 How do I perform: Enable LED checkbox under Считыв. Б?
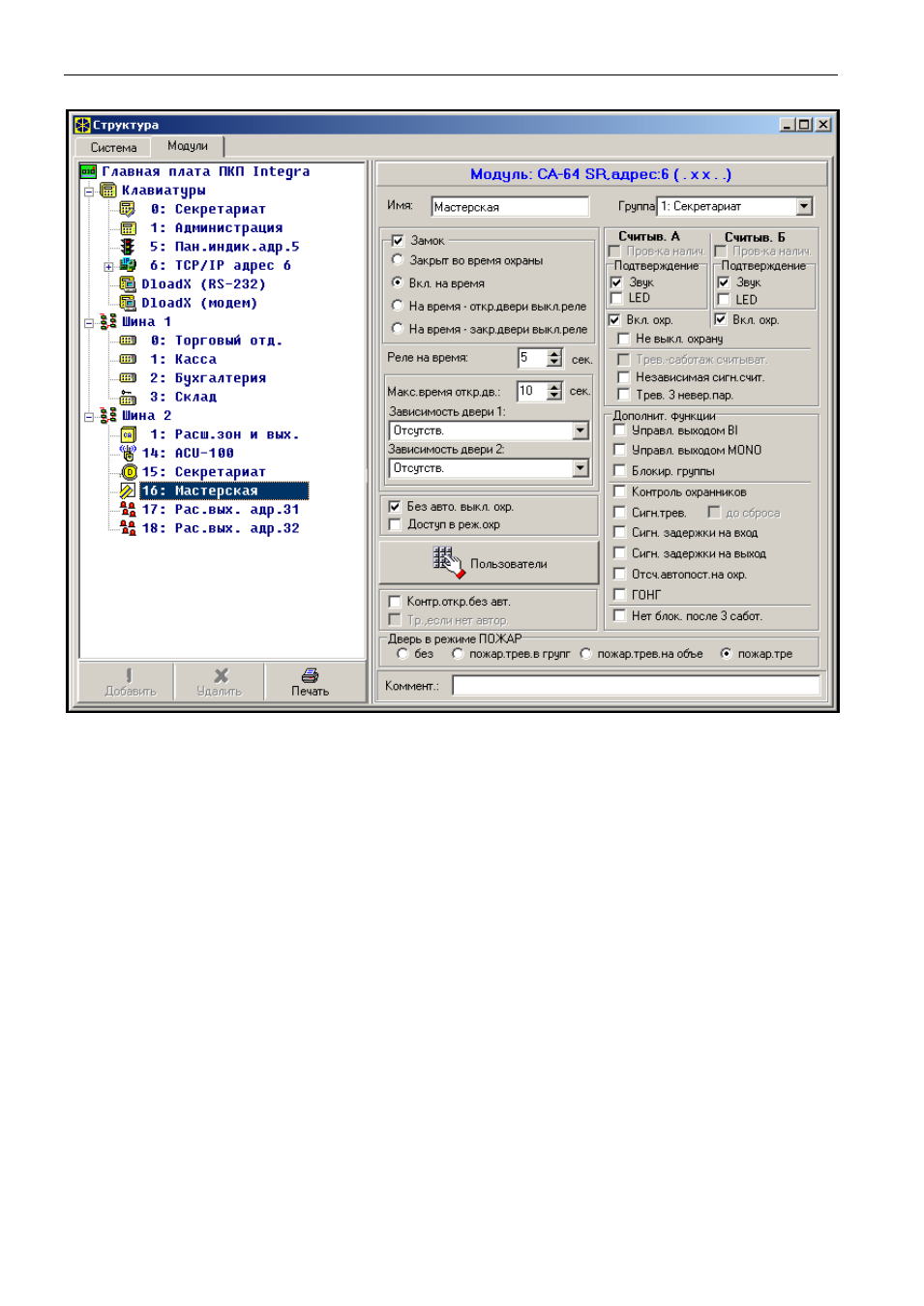click(x=724, y=299)
